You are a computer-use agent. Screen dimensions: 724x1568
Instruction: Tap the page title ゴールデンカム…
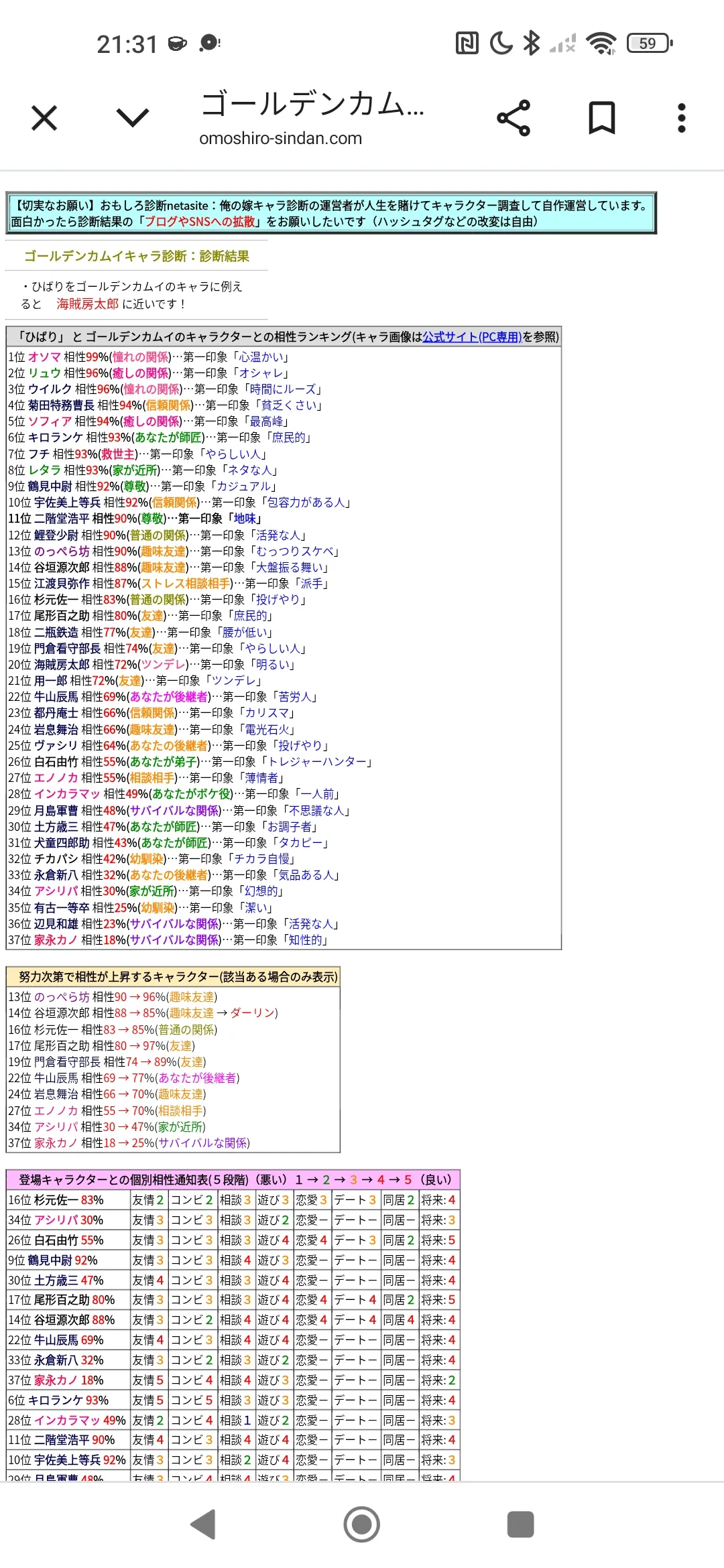pyautogui.click(x=312, y=104)
